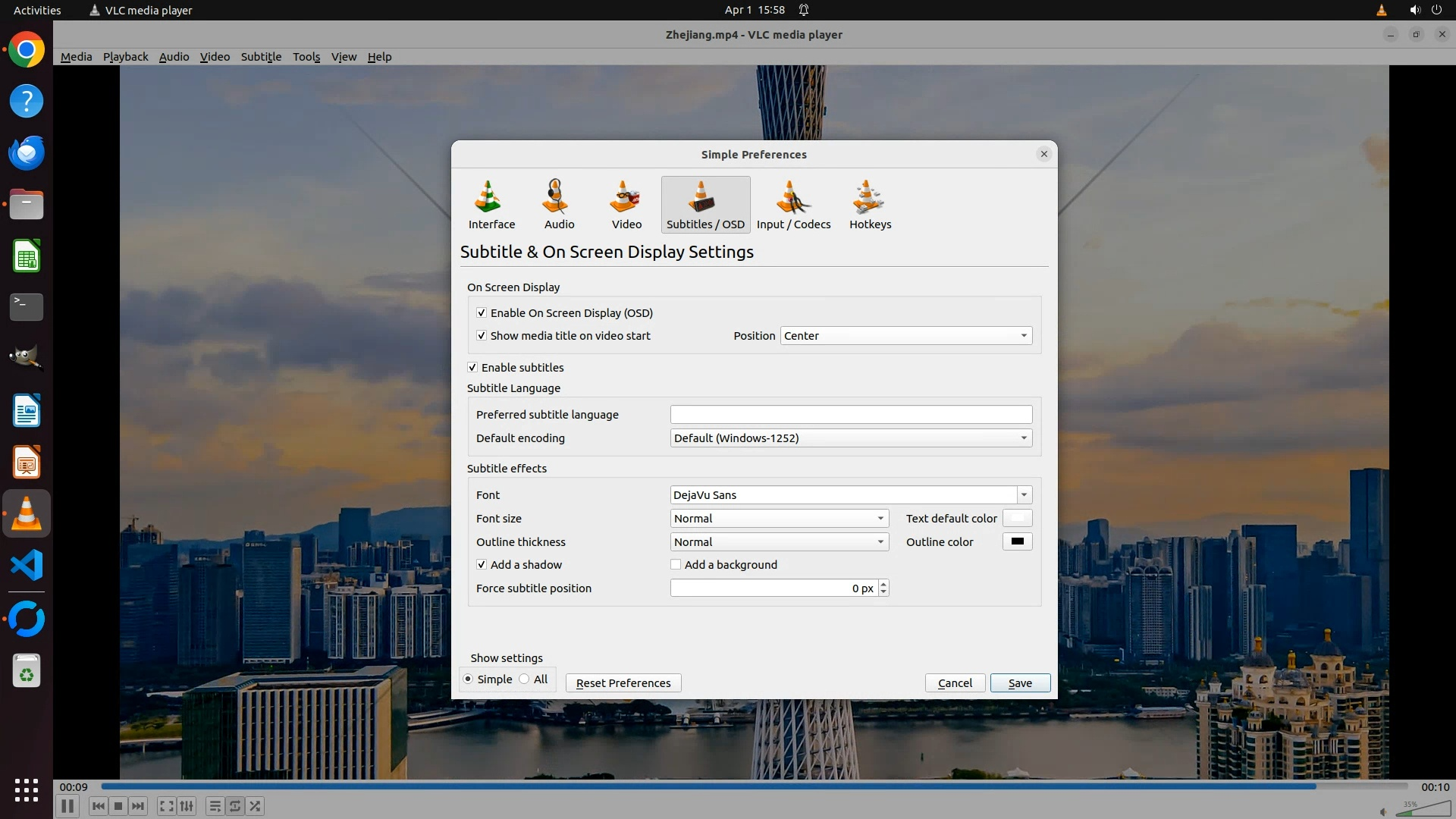1456x819 pixels.
Task: Uncheck Enable On Screen Display (OSD)
Action: pos(482,313)
